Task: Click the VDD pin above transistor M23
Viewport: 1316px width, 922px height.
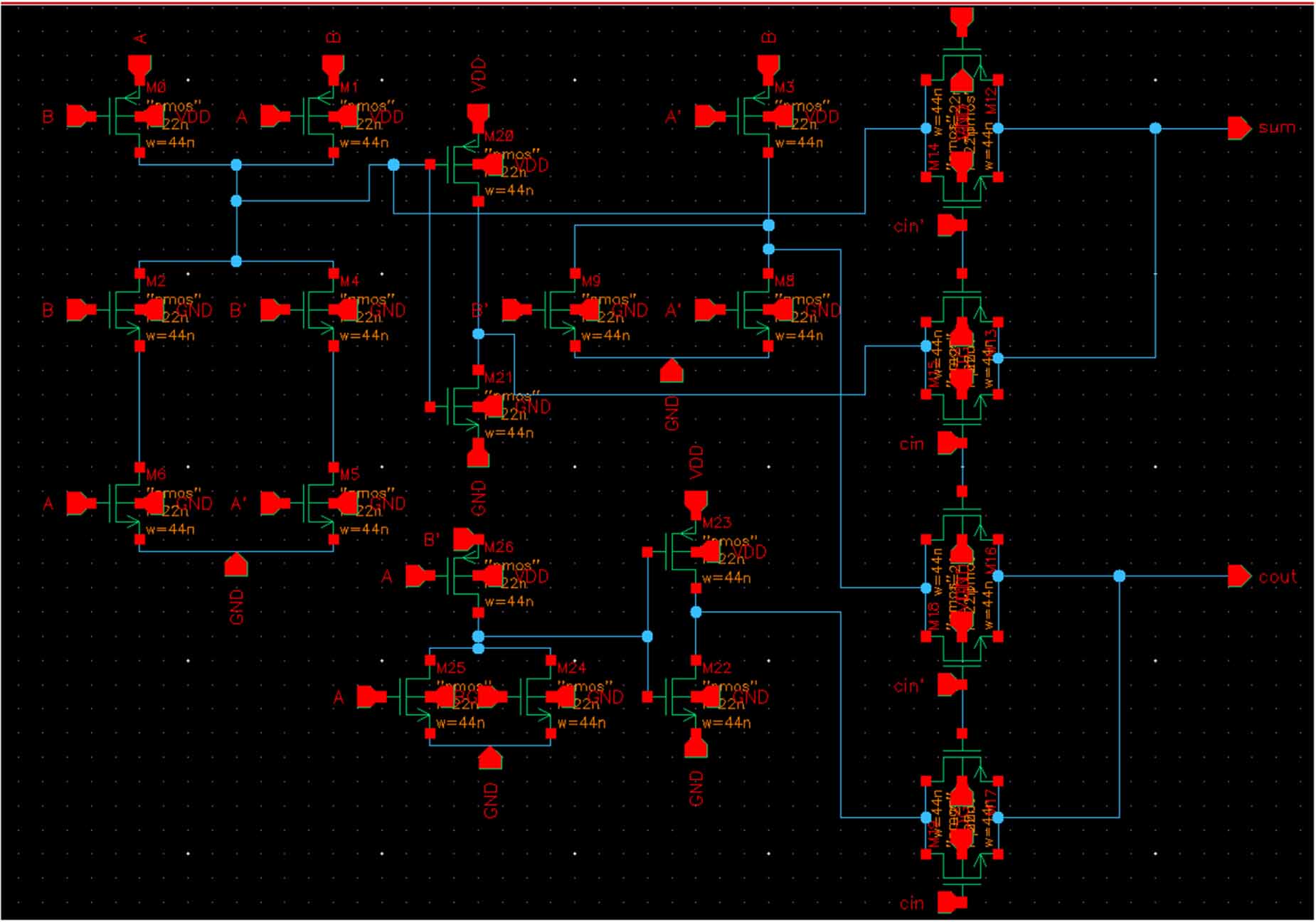Action: 695,503
